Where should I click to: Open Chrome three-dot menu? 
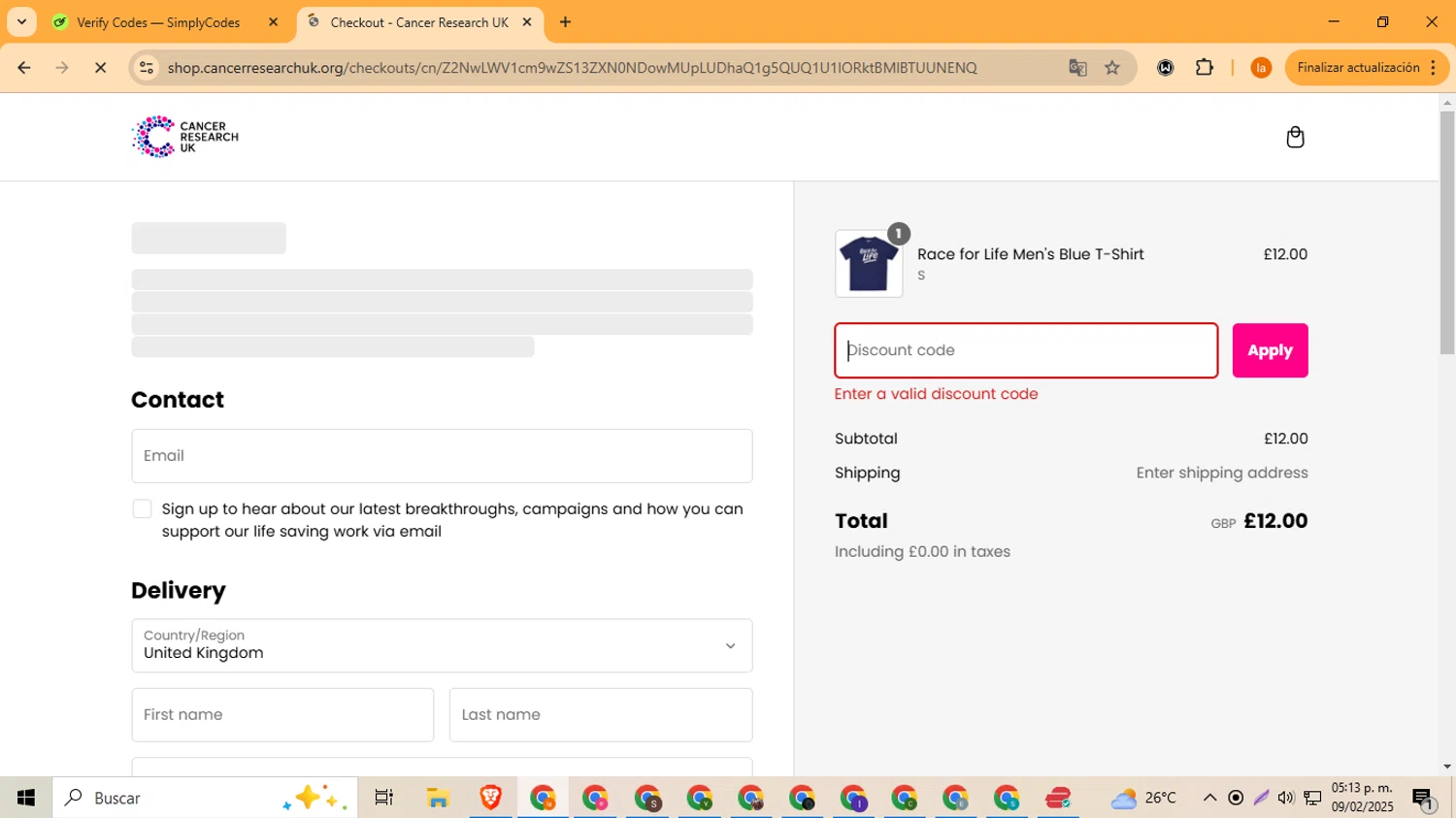tap(1433, 68)
